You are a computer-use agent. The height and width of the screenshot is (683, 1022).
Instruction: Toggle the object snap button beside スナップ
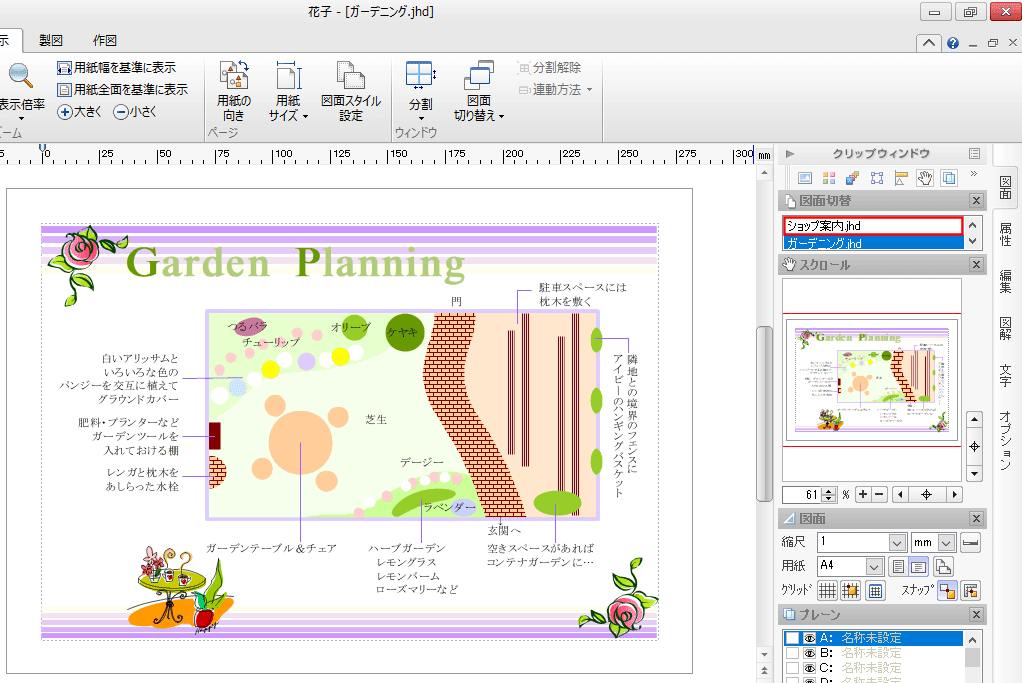pos(947,590)
